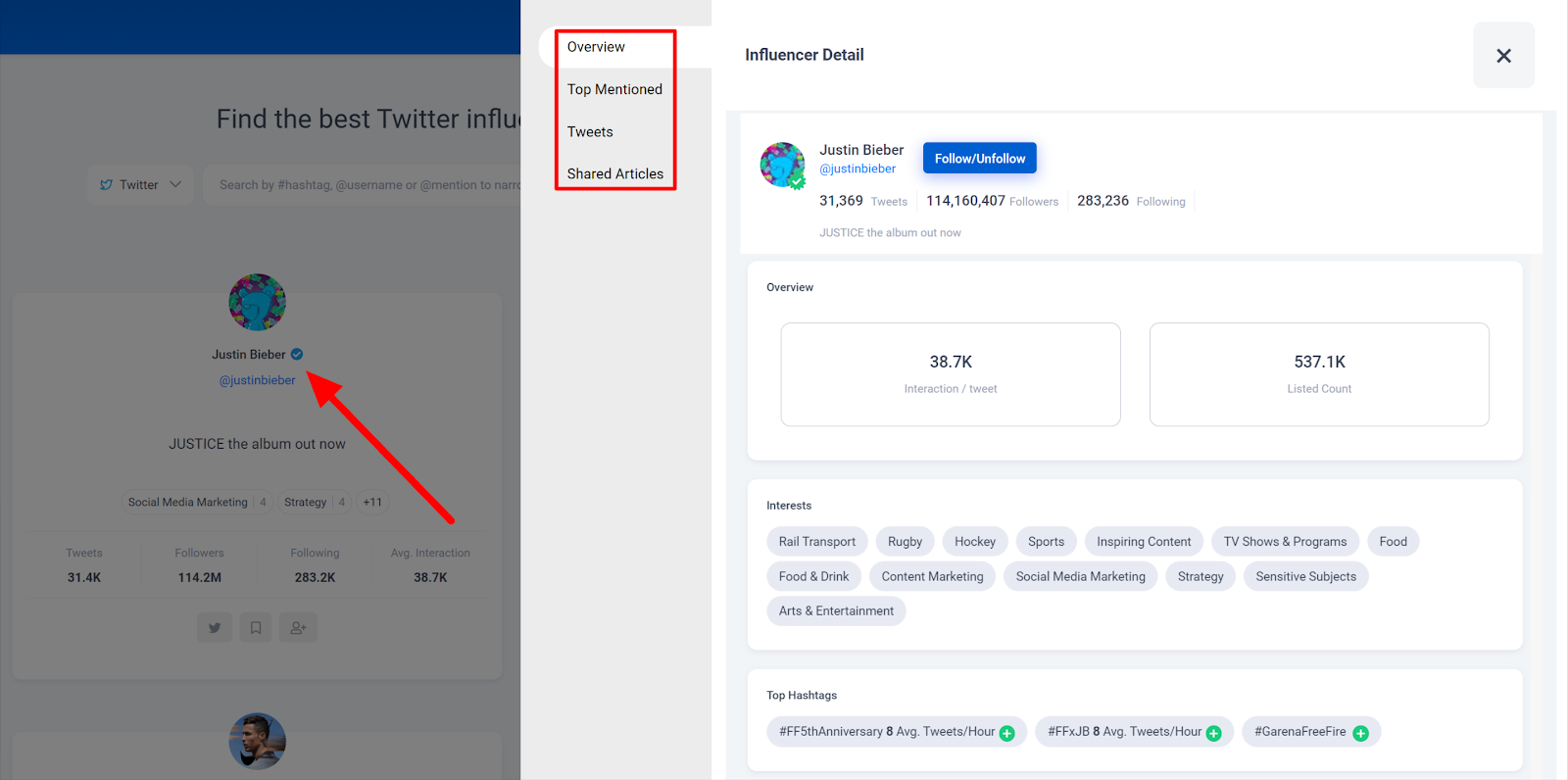Viewport: 1568px width, 780px height.
Task: Click the 283.2K Following stat on left card
Action: pyautogui.click(x=315, y=565)
